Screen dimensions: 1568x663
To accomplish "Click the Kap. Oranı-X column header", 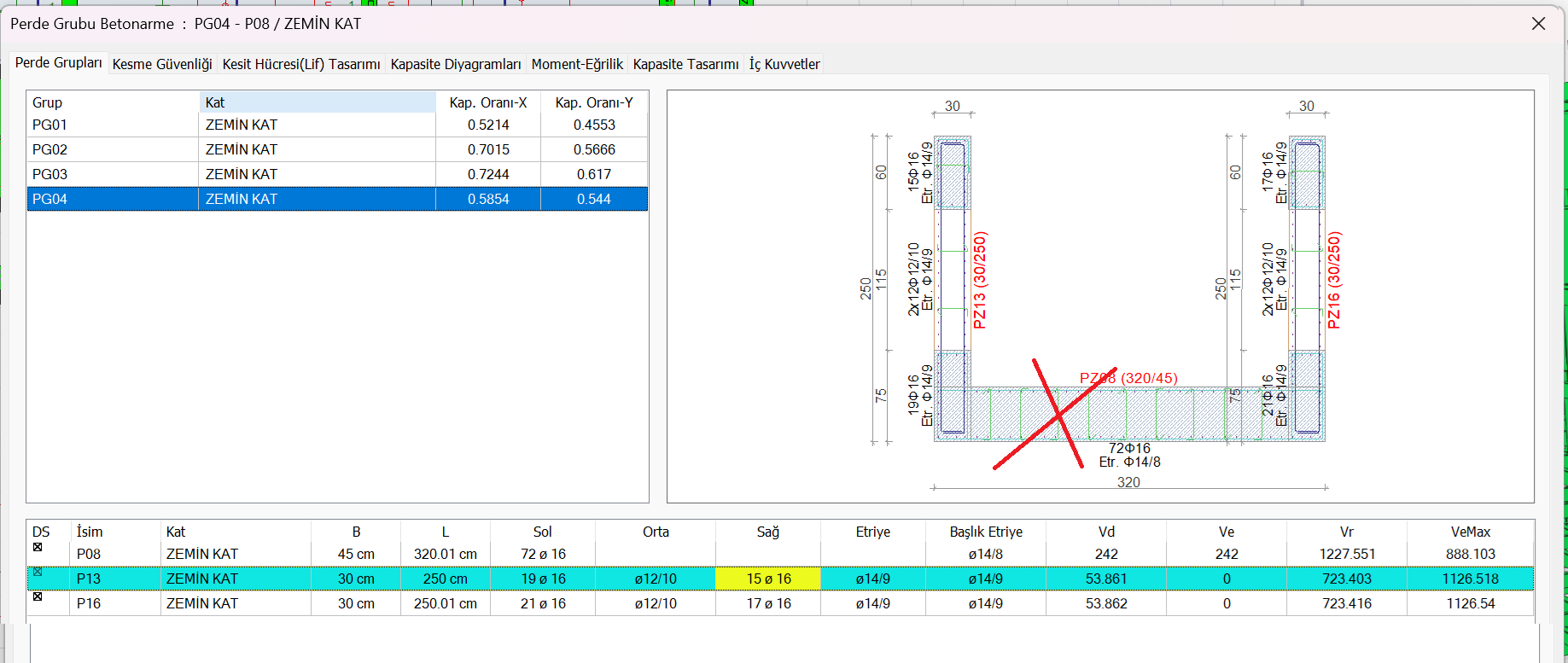I will [488, 102].
